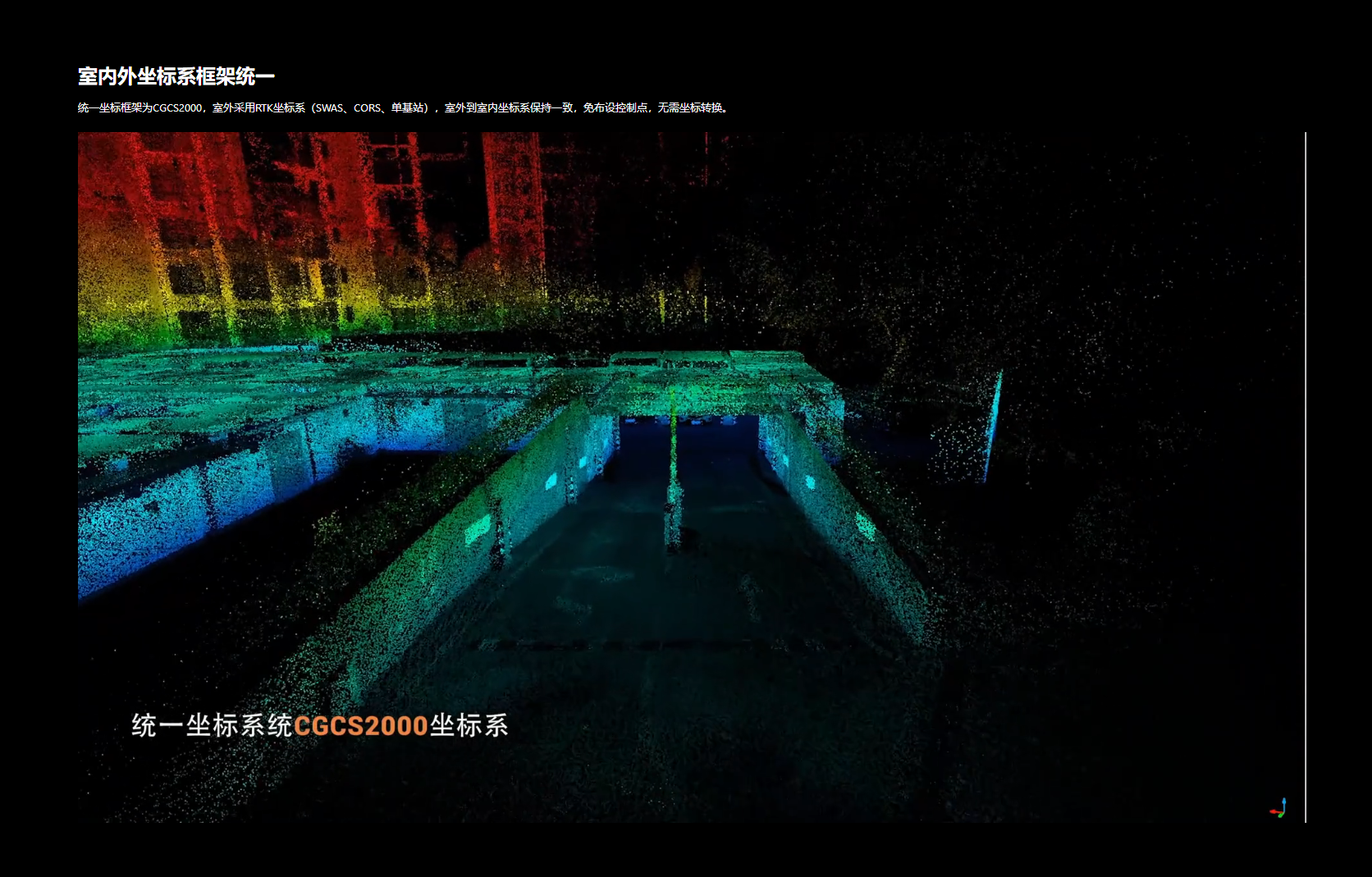Click RTK坐标系 in the description line

click(280, 108)
